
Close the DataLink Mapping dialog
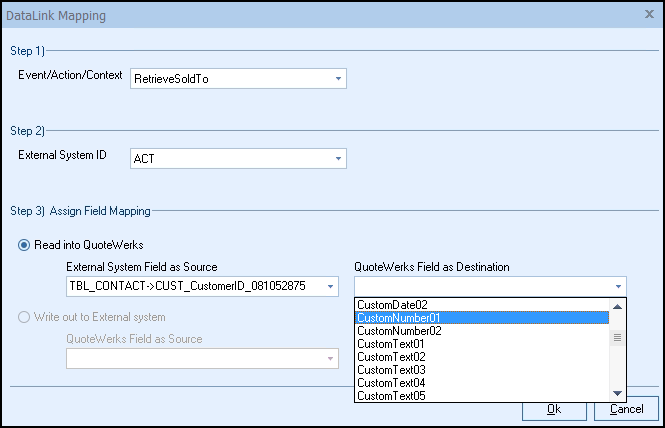click(650, 16)
